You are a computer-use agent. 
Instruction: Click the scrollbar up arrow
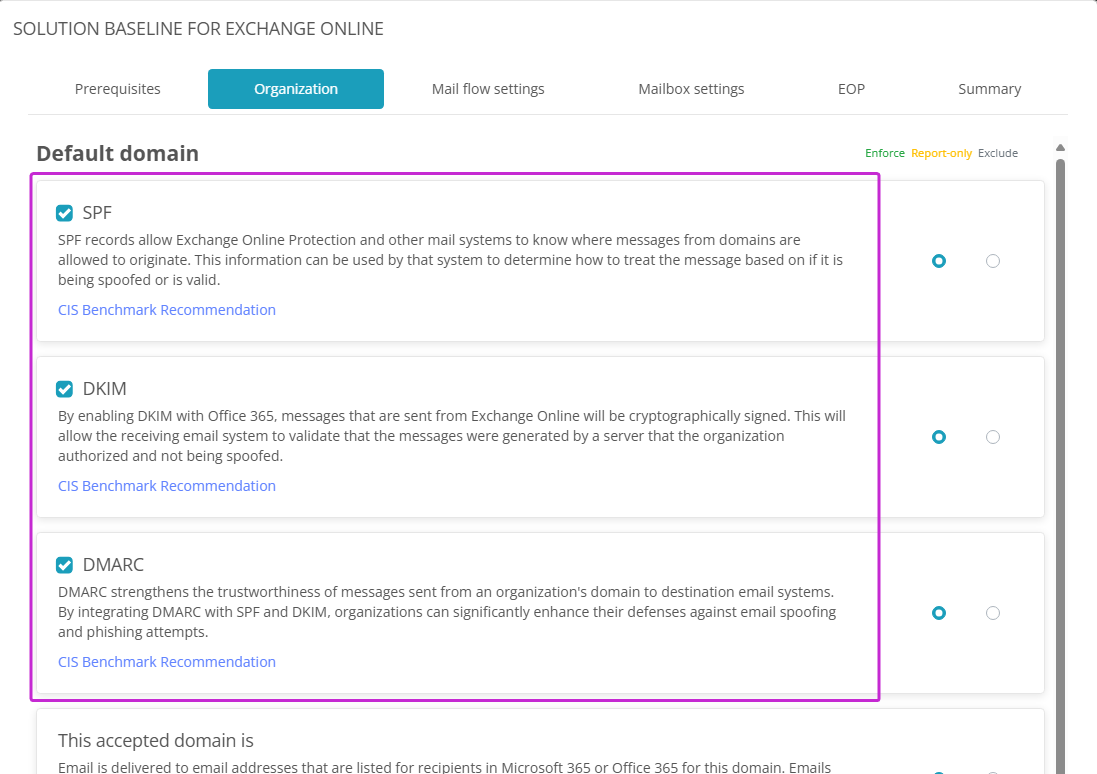tap(1060, 149)
